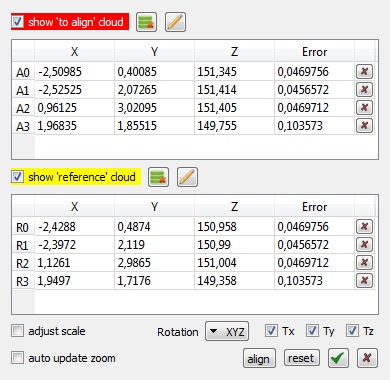
Task: Select the A3 row header
Action: pos(23,126)
